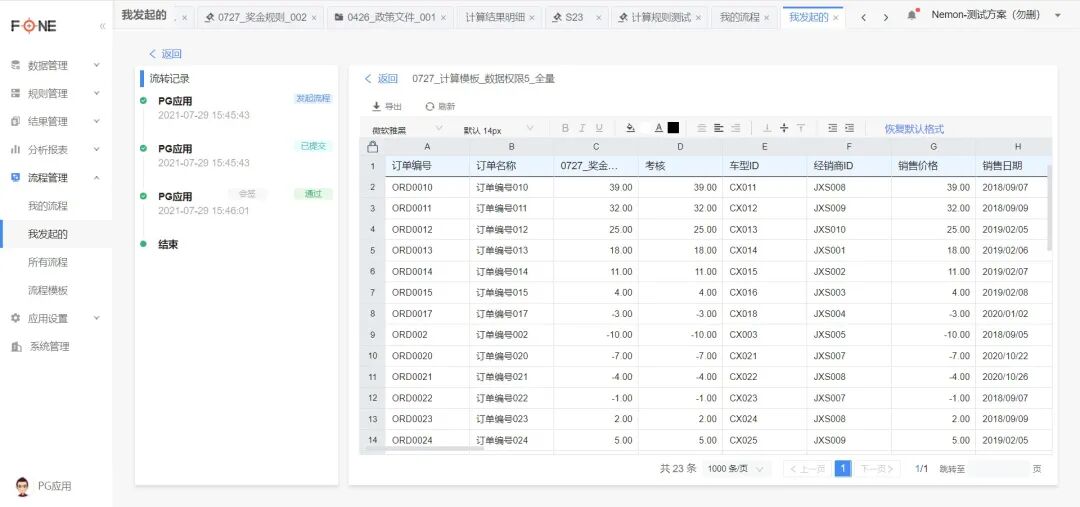This screenshot has width=1080, height=507.
Task: Open 系统管理 in the sidebar
Action: (x=56, y=346)
